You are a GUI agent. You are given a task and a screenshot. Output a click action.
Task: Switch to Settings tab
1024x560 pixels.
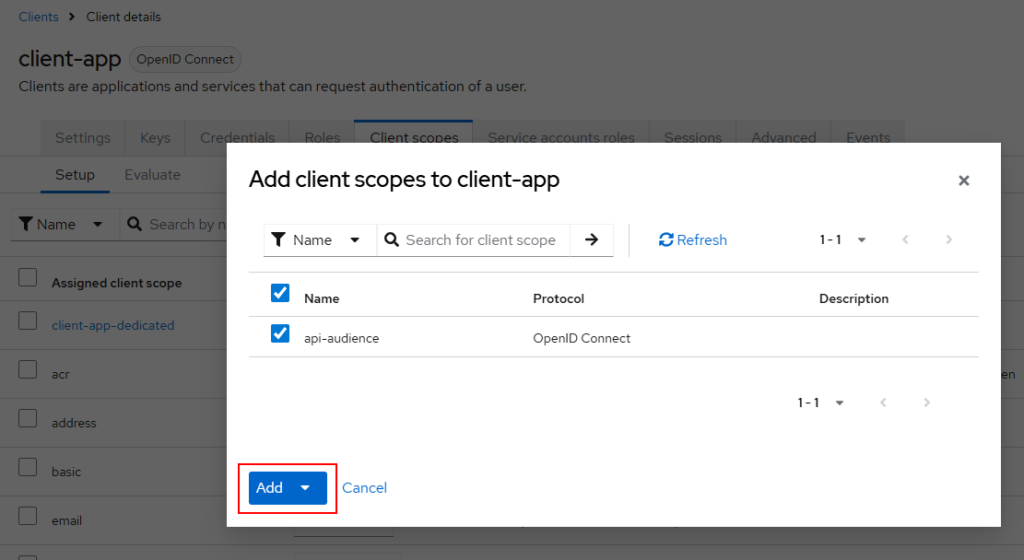click(x=83, y=138)
